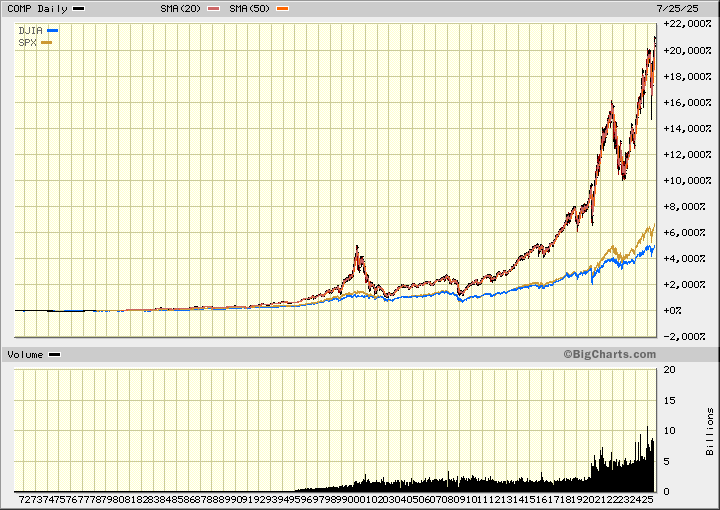720x510 pixels.
Task: Click the 15 volume axis label
Action: click(669, 401)
